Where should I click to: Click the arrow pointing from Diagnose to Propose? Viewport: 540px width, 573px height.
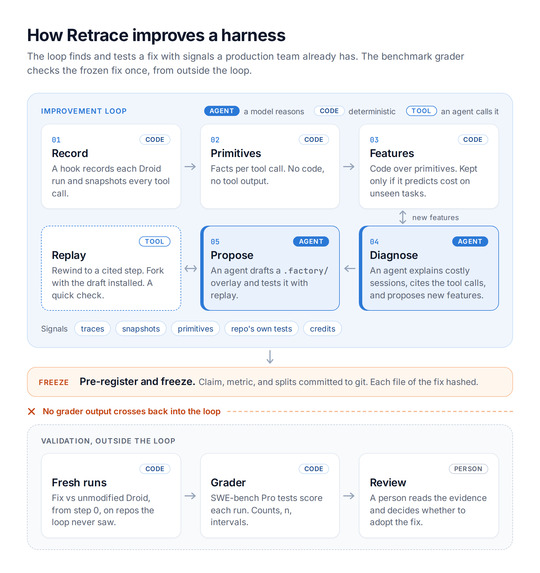pos(350,269)
